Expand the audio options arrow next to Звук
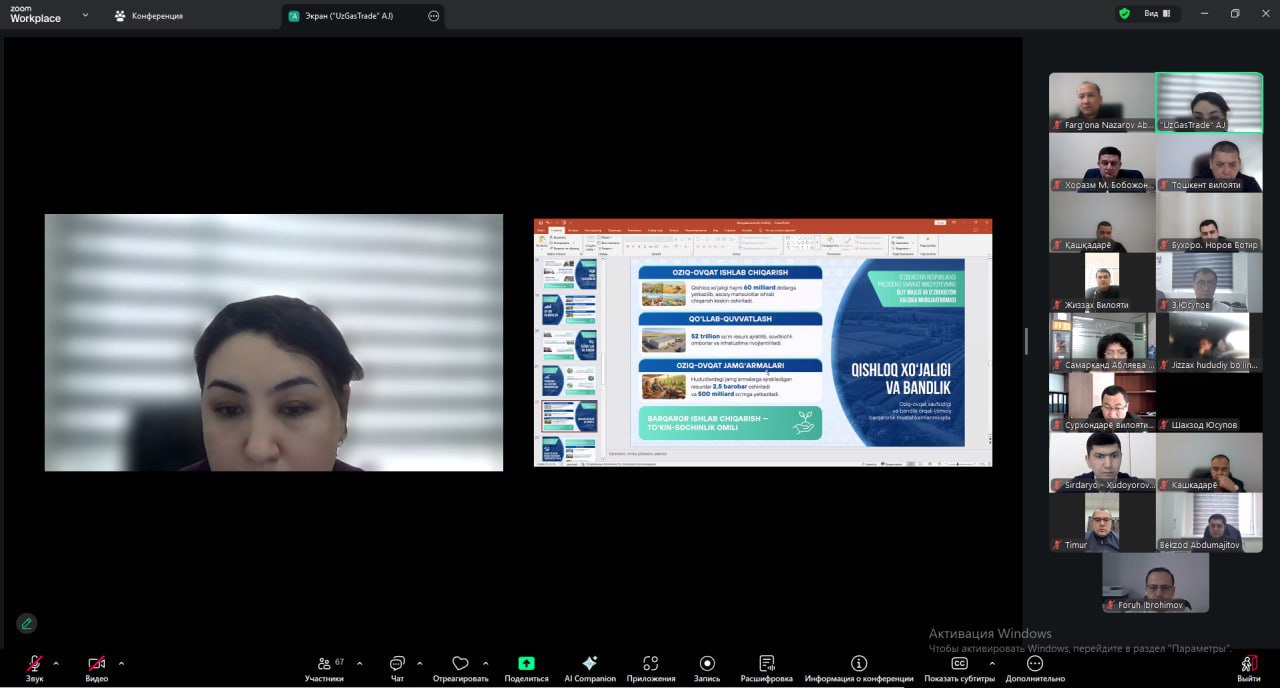The width and height of the screenshot is (1280, 688). pos(56,663)
